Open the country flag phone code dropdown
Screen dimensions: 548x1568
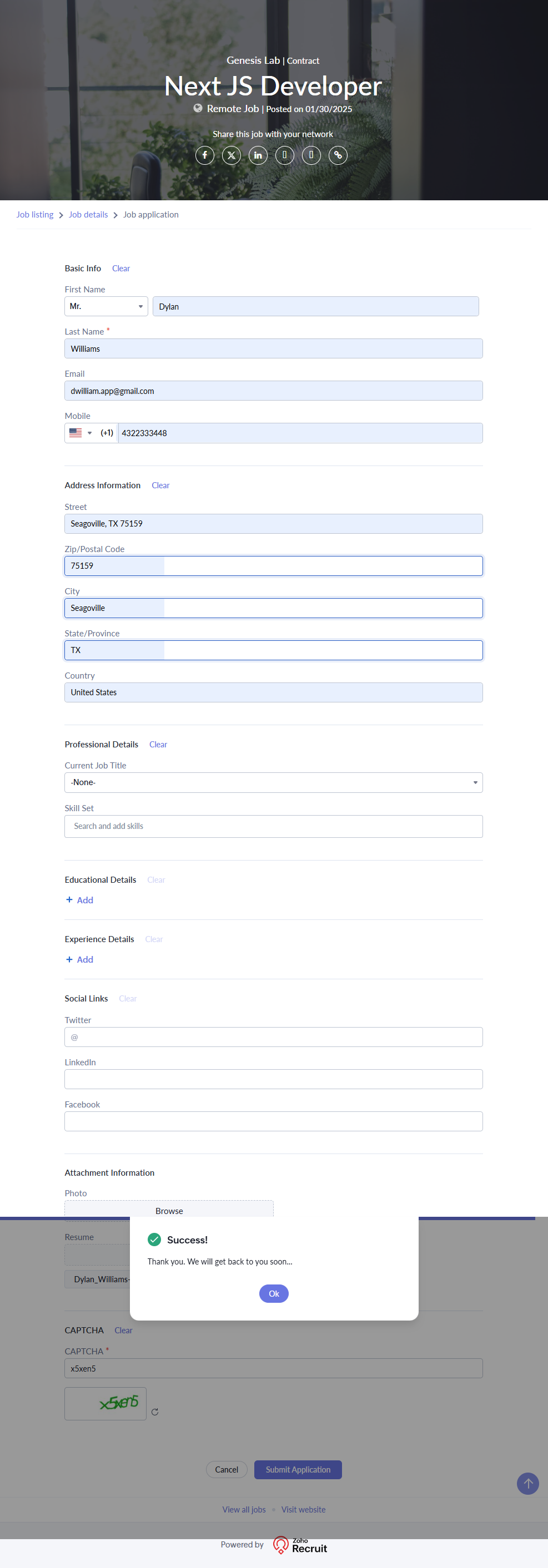coord(81,433)
